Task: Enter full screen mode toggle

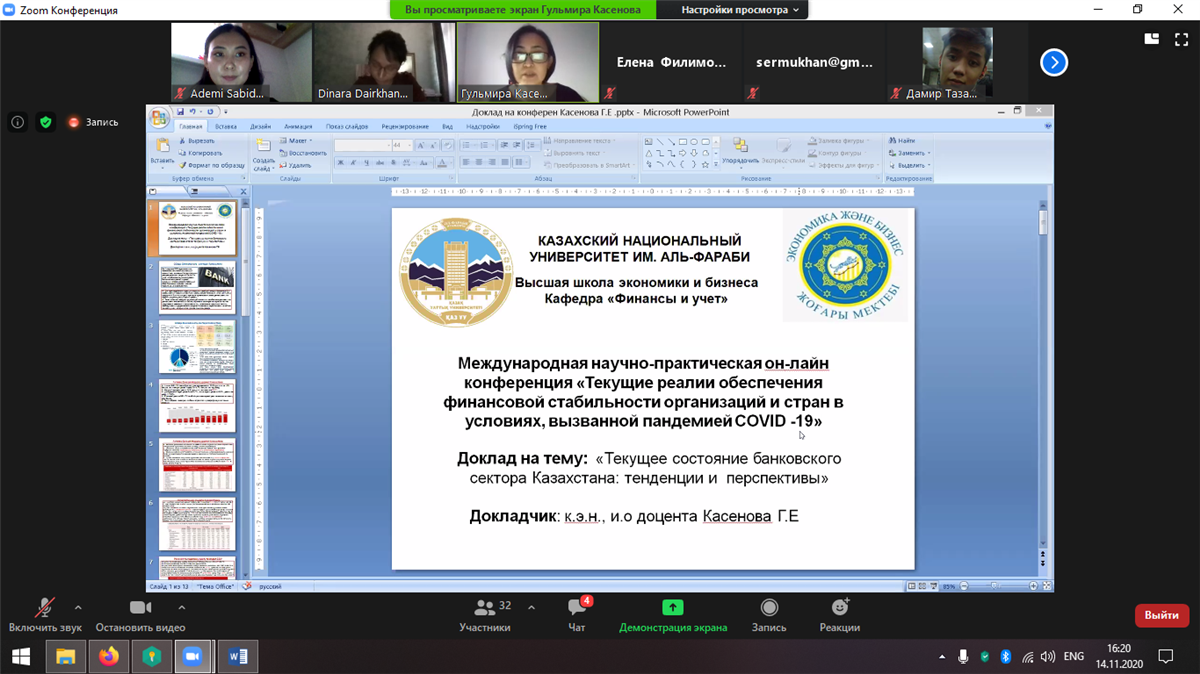Action: click(1181, 40)
